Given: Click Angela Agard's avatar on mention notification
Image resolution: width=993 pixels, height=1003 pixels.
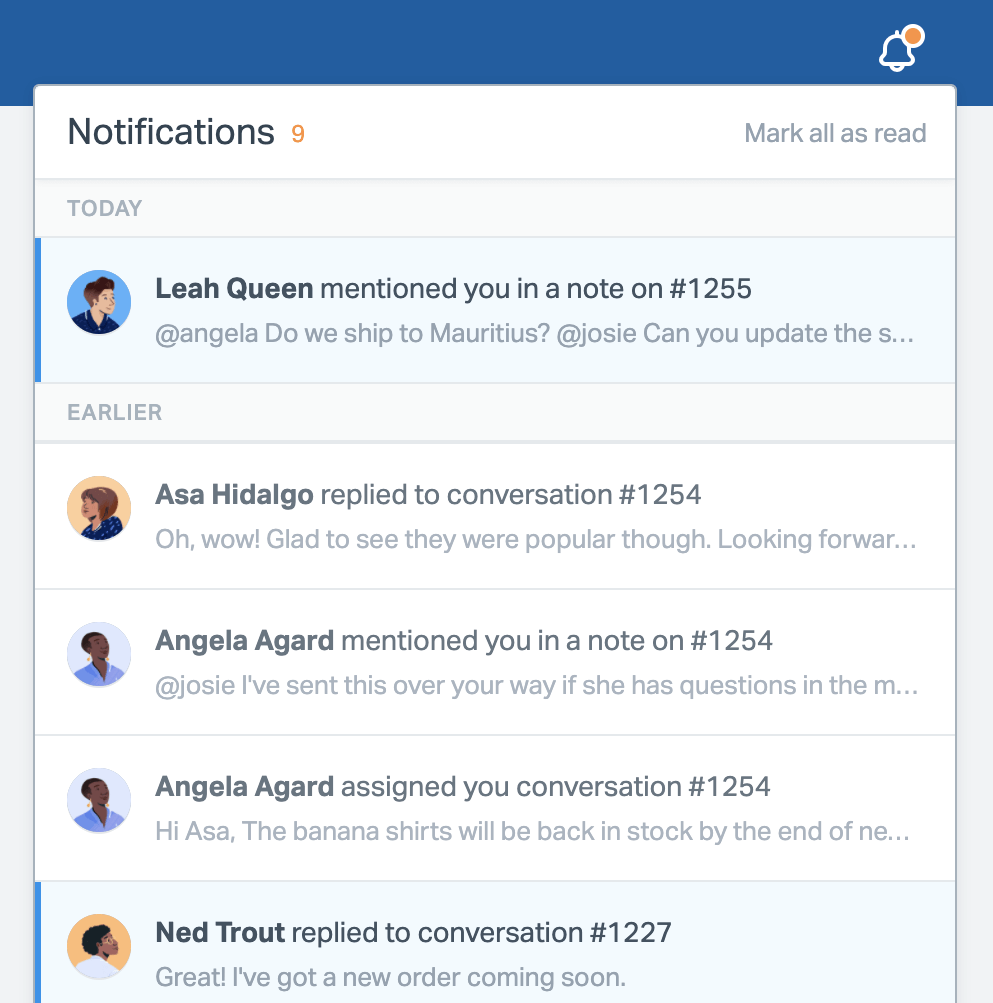Looking at the screenshot, I should coord(99,654).
